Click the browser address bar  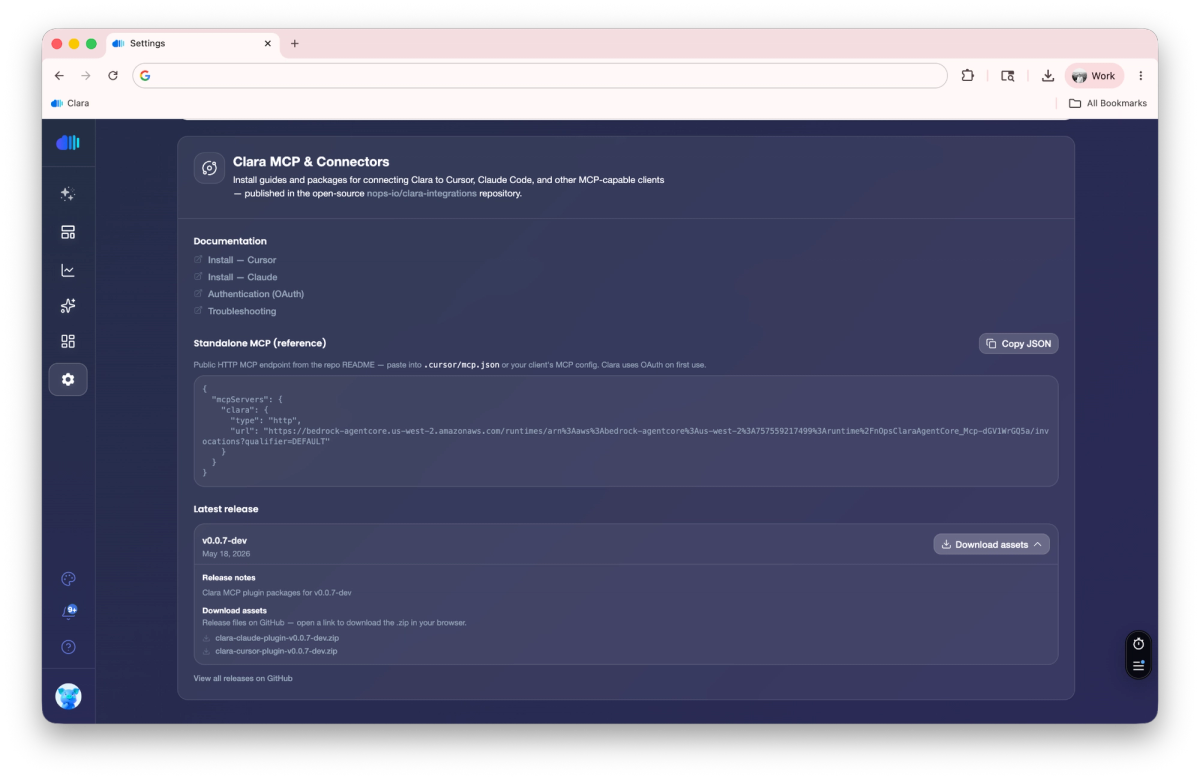coord(540,76)
